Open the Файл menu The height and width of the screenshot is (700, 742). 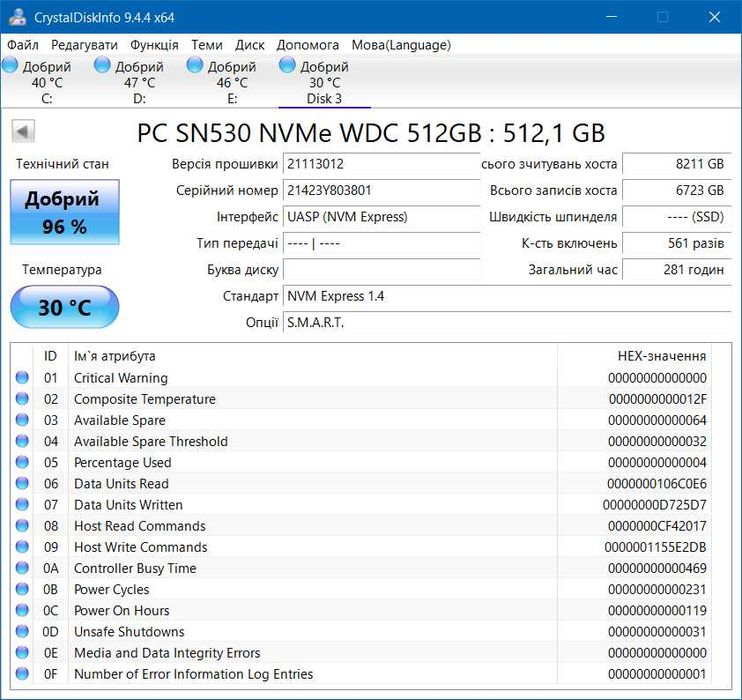point(23,45)
